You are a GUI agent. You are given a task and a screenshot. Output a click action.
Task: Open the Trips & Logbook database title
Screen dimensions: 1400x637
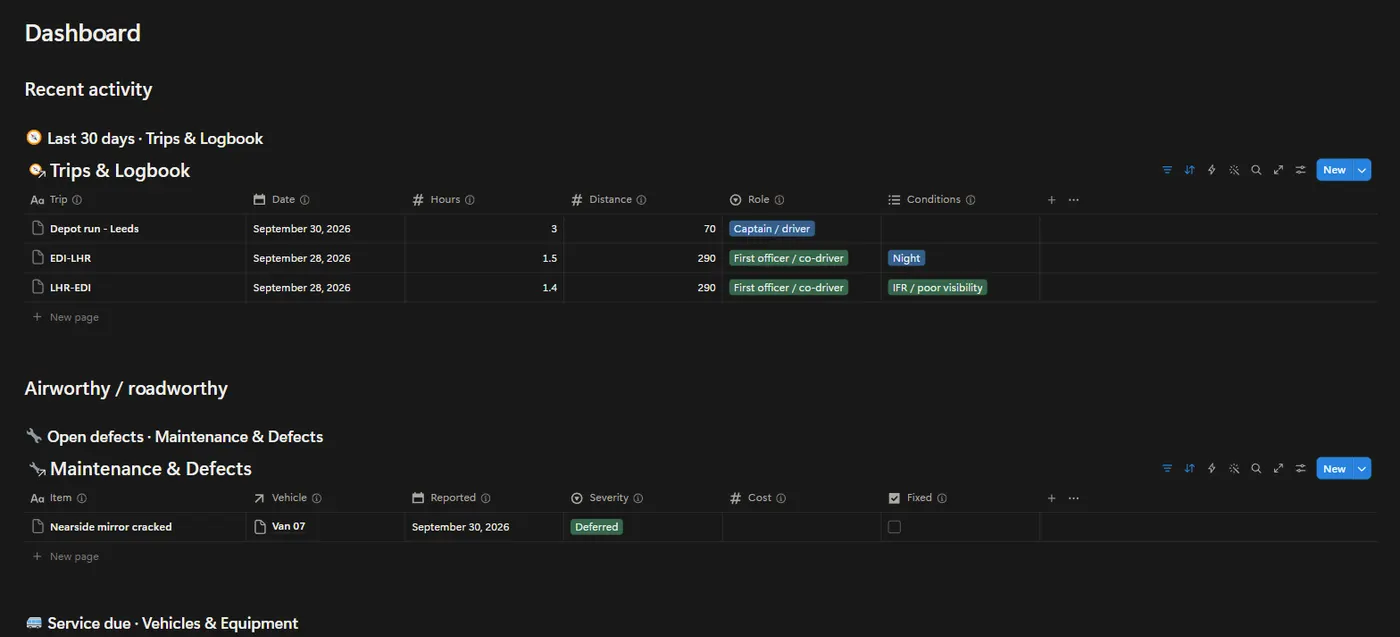pos(120,171)
